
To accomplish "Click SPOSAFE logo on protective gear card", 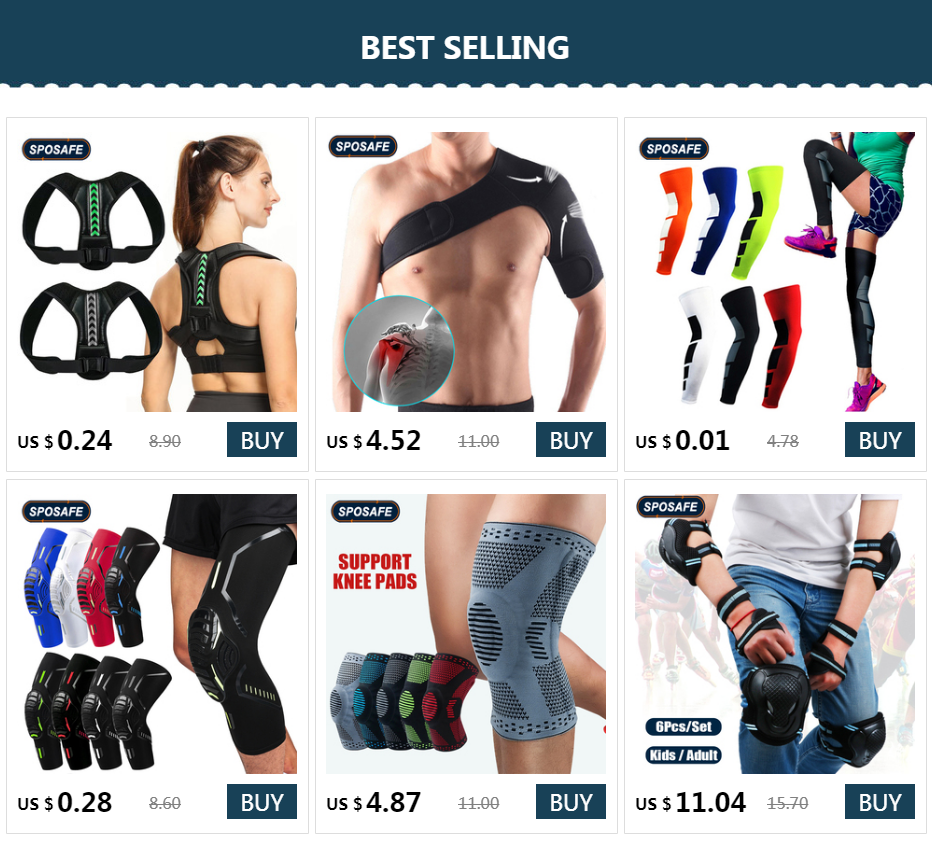I will coord(670,506).
